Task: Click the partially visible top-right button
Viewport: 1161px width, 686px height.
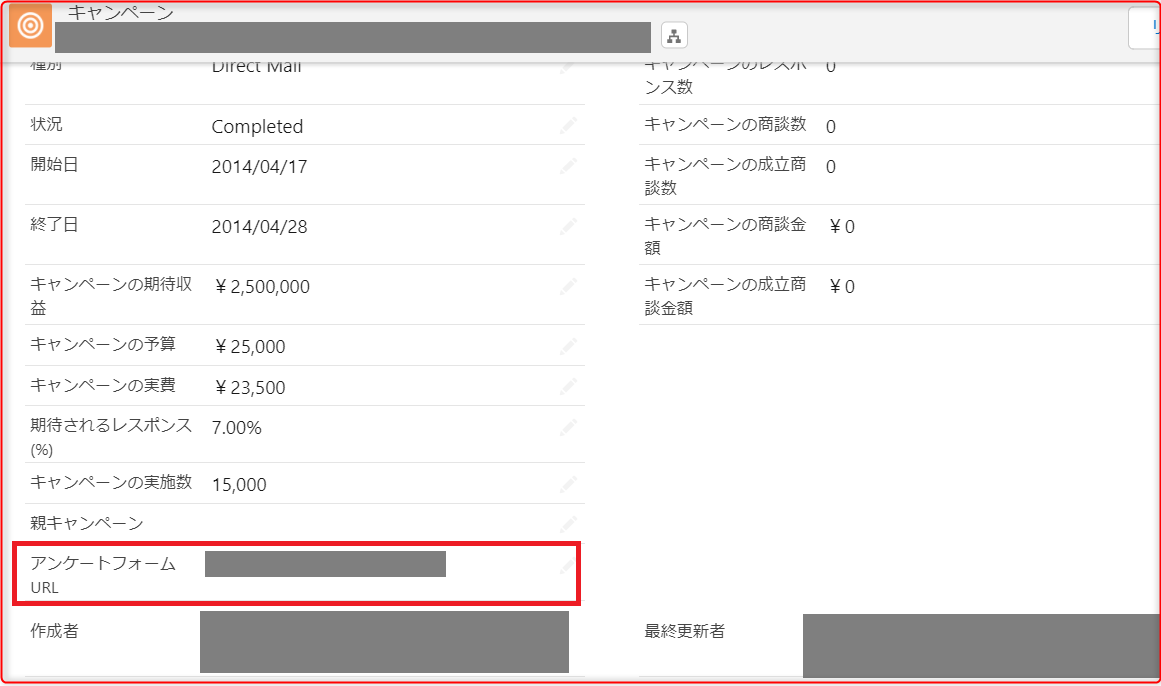Action: 1145,28
